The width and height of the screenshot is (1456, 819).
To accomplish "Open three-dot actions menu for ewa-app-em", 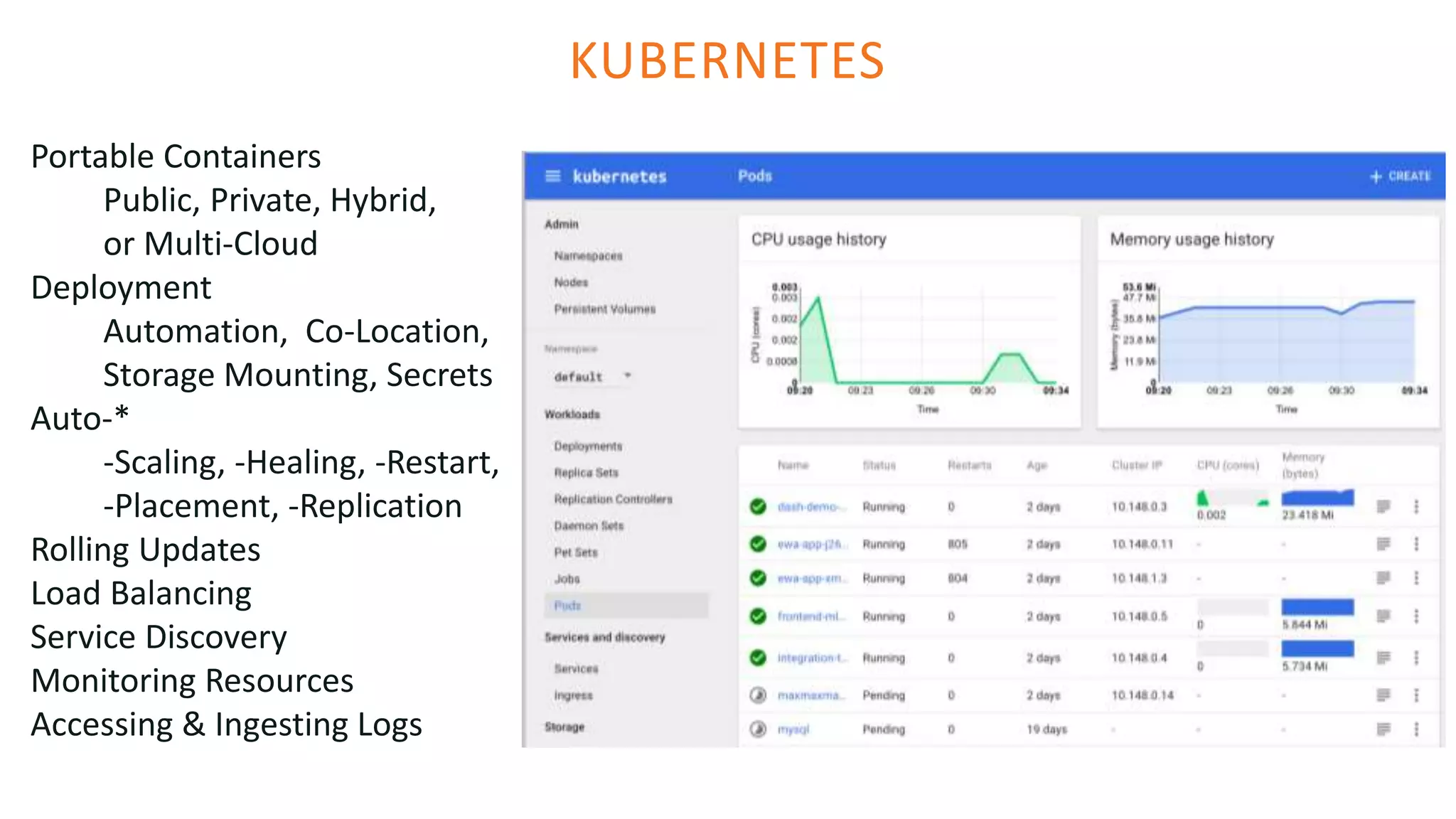I will point(1416,578).
